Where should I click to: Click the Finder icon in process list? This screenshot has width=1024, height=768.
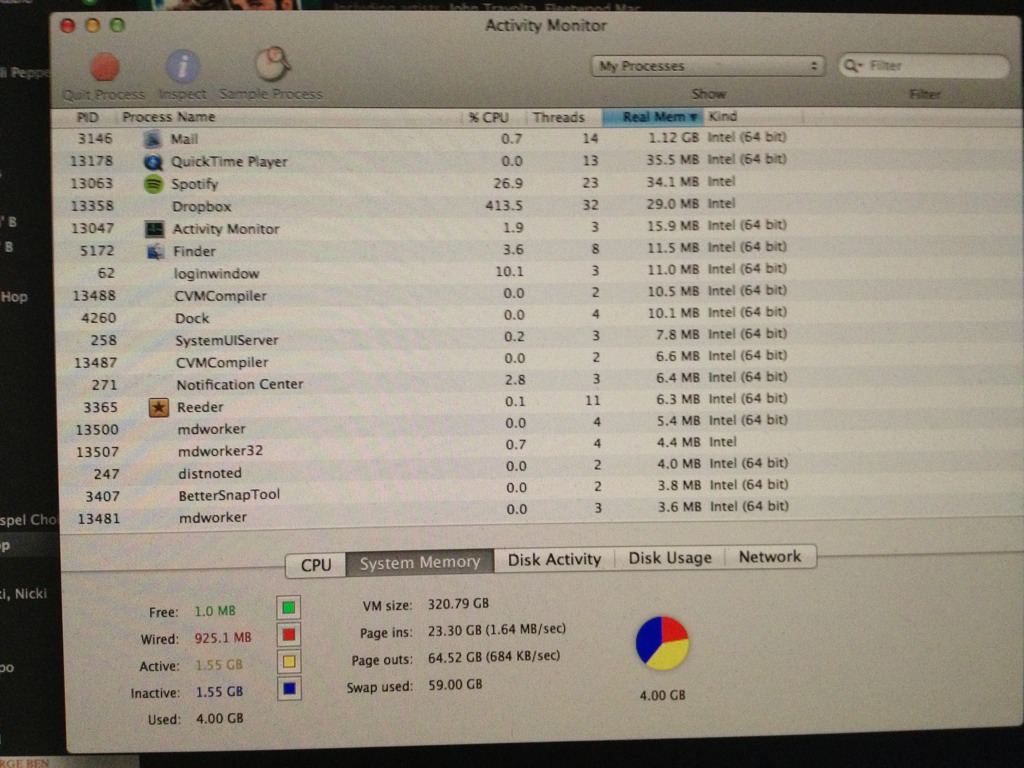click(155, 251)
